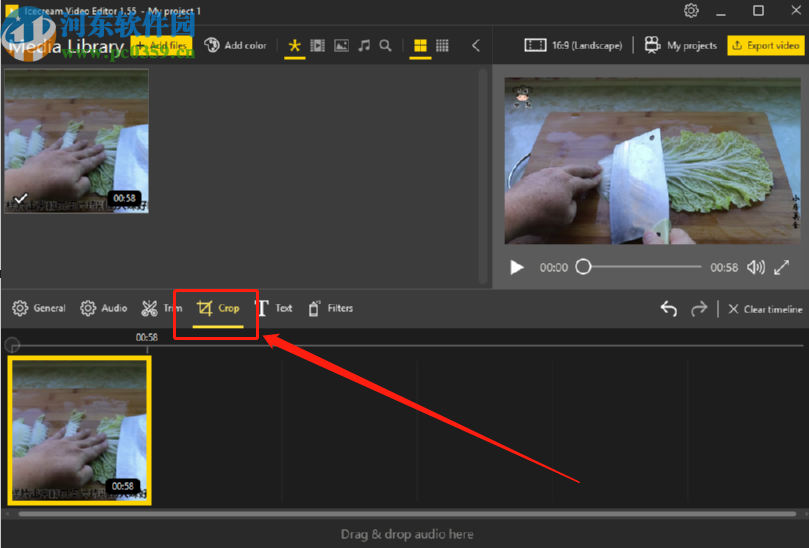Click the 00:58 timeline ruler label
This screenshot has width=809, height=548.
147,337
